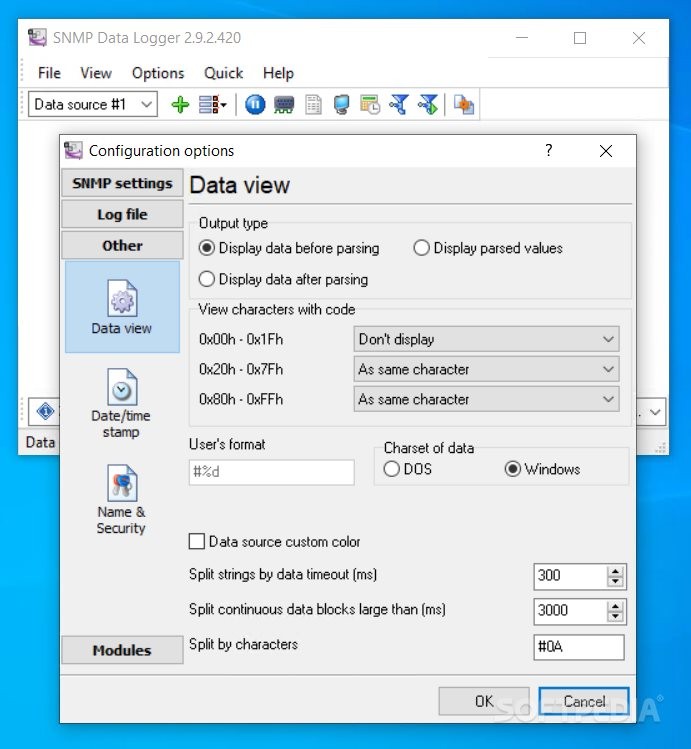The height and width of the screenshot is (749, 691).
Task: Click the log file document icon in toolbar
Action: (313, 104)
